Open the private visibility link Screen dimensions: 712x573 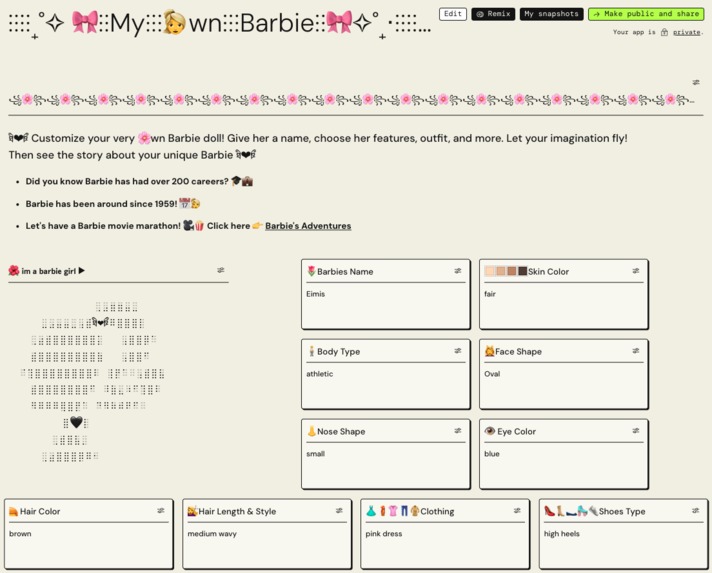(x=686, y=32)
